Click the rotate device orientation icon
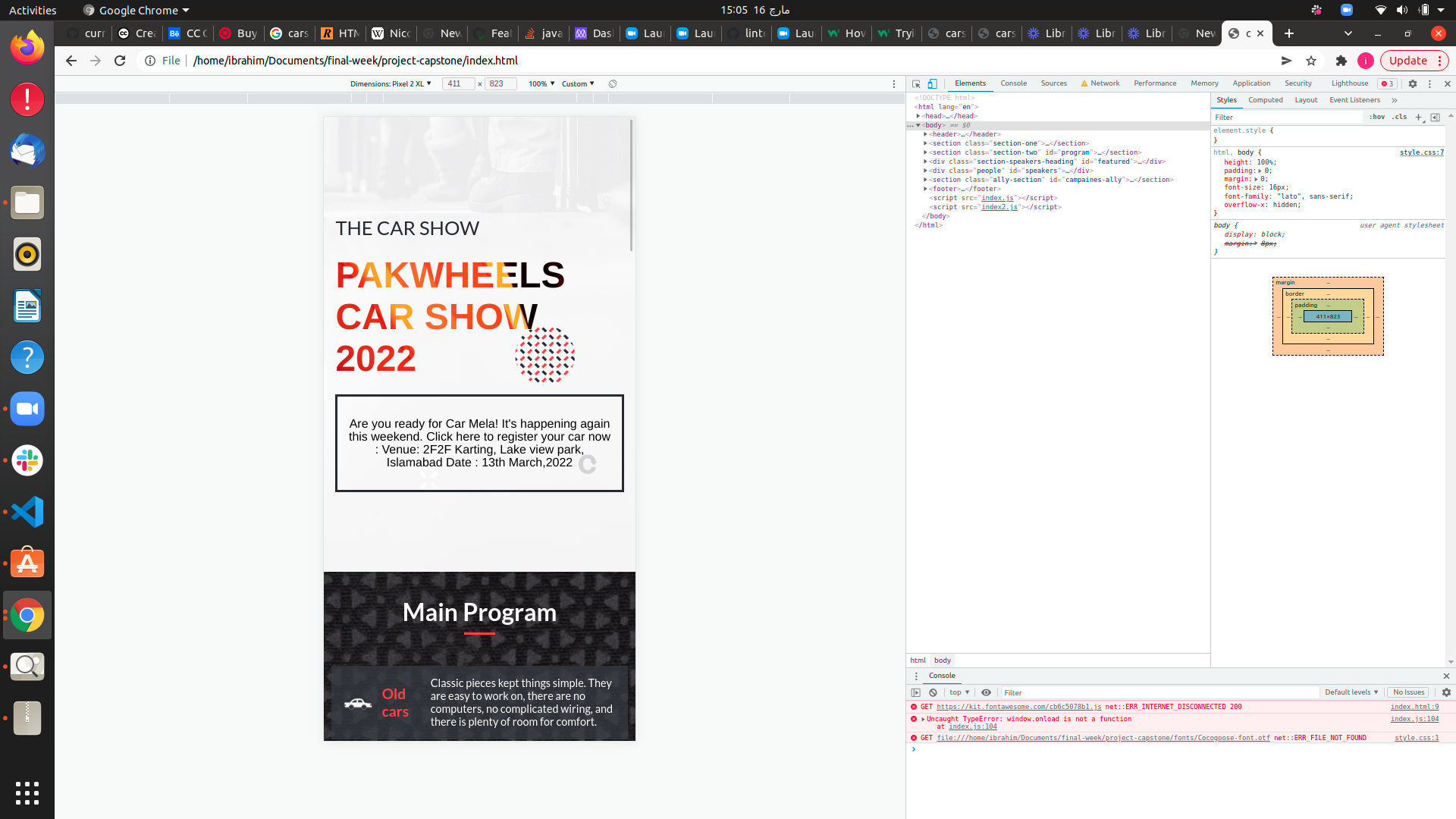The width and height of the screenshot is (1456, 819). click(613, 84)
